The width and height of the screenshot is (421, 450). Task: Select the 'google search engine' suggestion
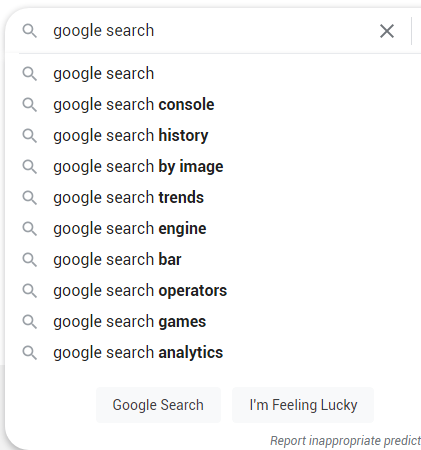213,229
